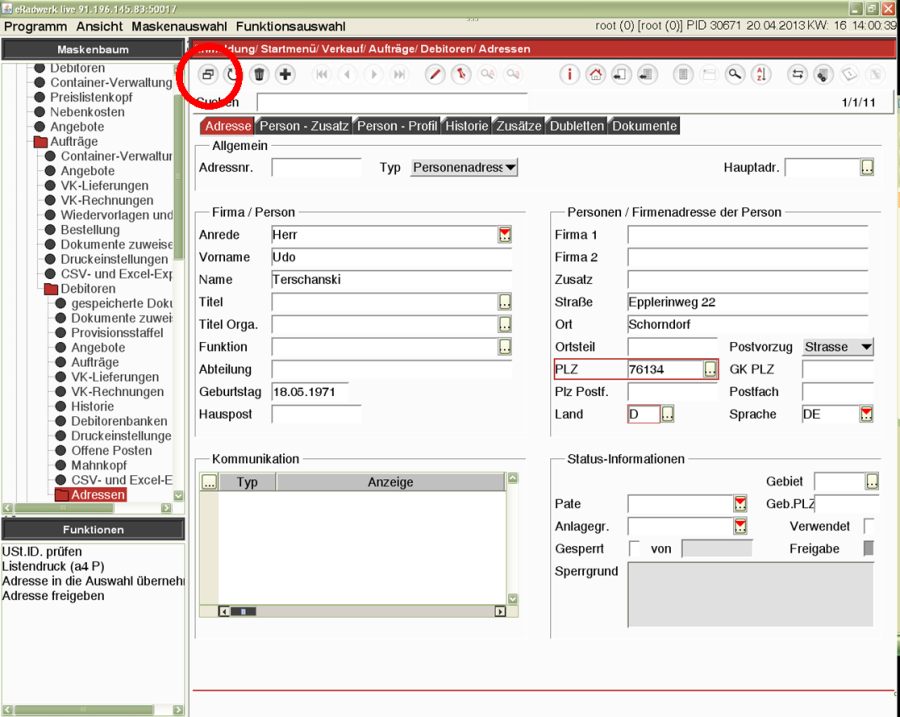Run the USt.ID. prüfen function
The height and width of the screenshot is (717, 900).
tap(42, 552)
